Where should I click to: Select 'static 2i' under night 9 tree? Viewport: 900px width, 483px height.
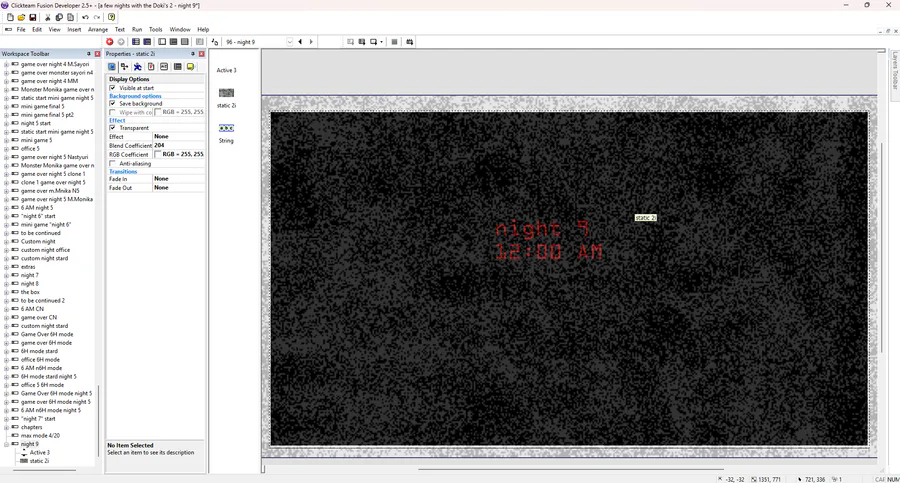pos(39,461)
